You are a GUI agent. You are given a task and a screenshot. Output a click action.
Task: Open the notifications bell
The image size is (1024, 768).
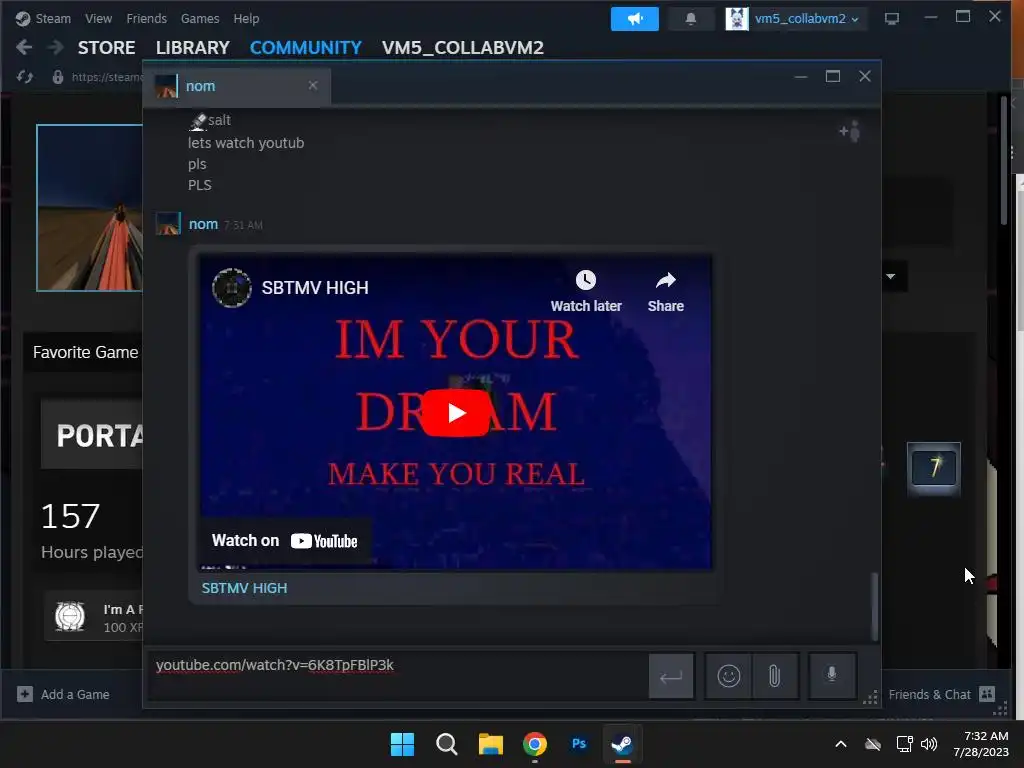[x=690, y=19]
